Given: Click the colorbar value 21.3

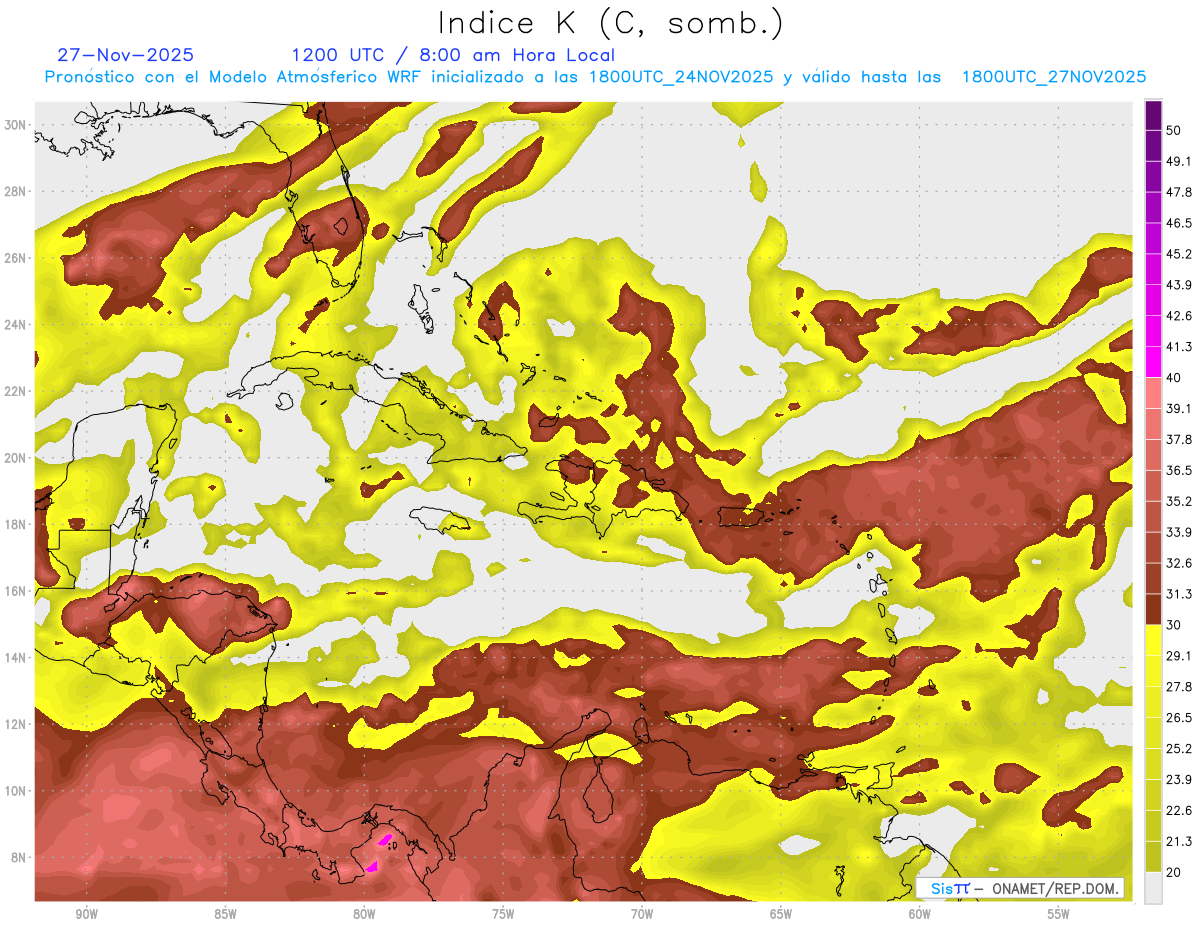Looking at the screenshot, I should tap(1179, 842).
